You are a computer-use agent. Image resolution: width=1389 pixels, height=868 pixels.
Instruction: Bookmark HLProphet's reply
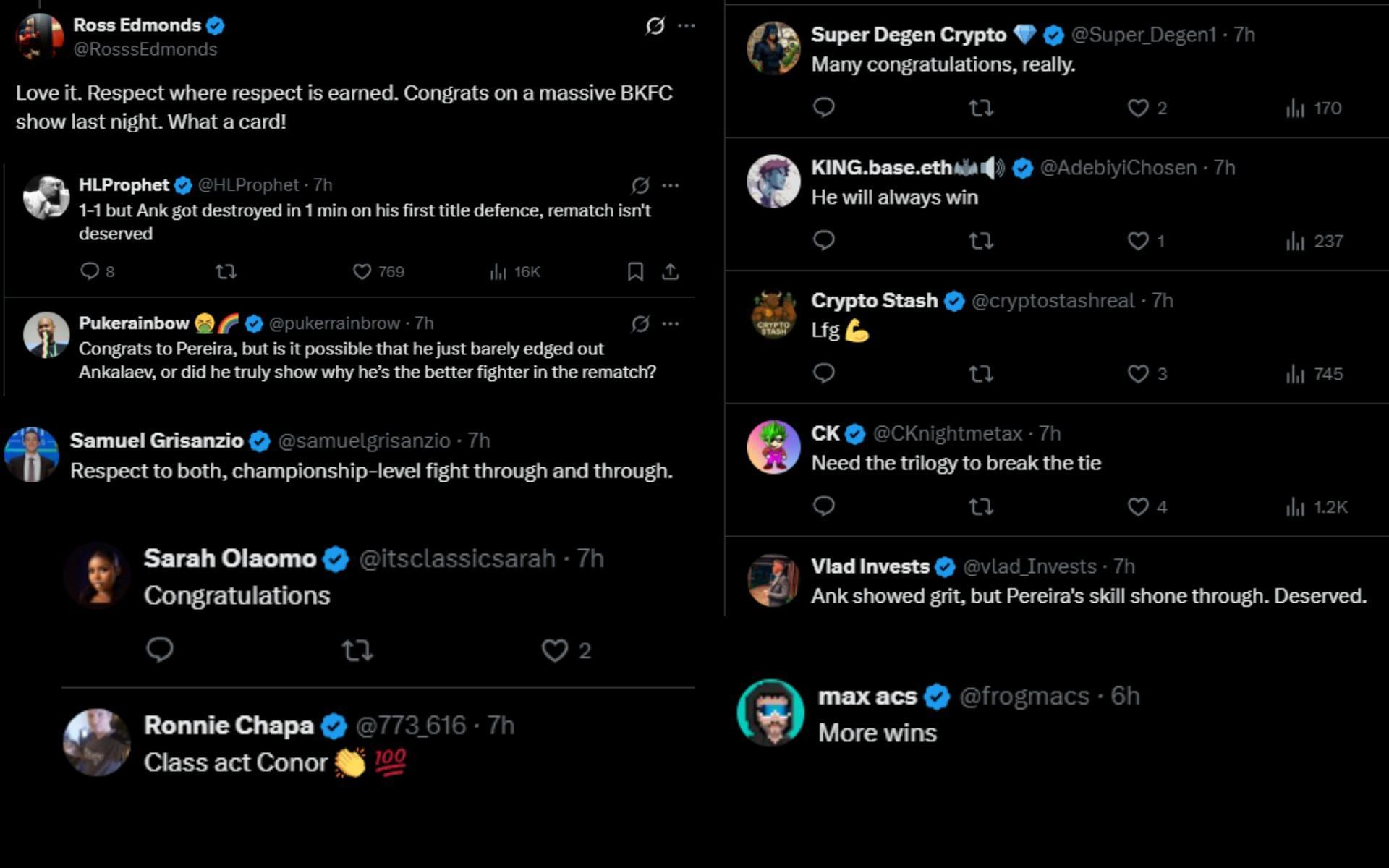point(635,272)
